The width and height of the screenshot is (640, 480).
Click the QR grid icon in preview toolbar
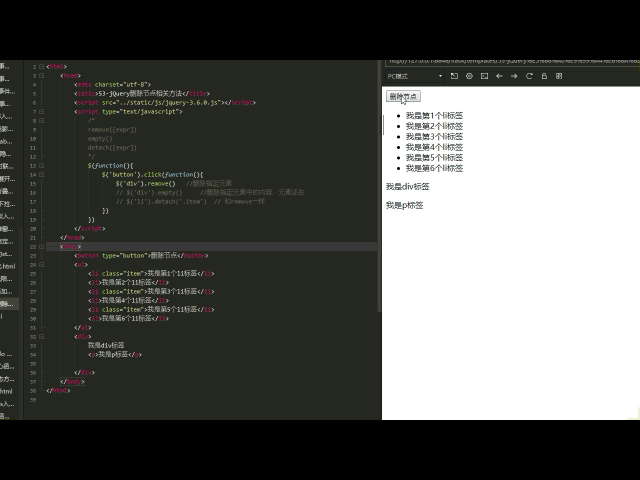click(x=559, y=76)
